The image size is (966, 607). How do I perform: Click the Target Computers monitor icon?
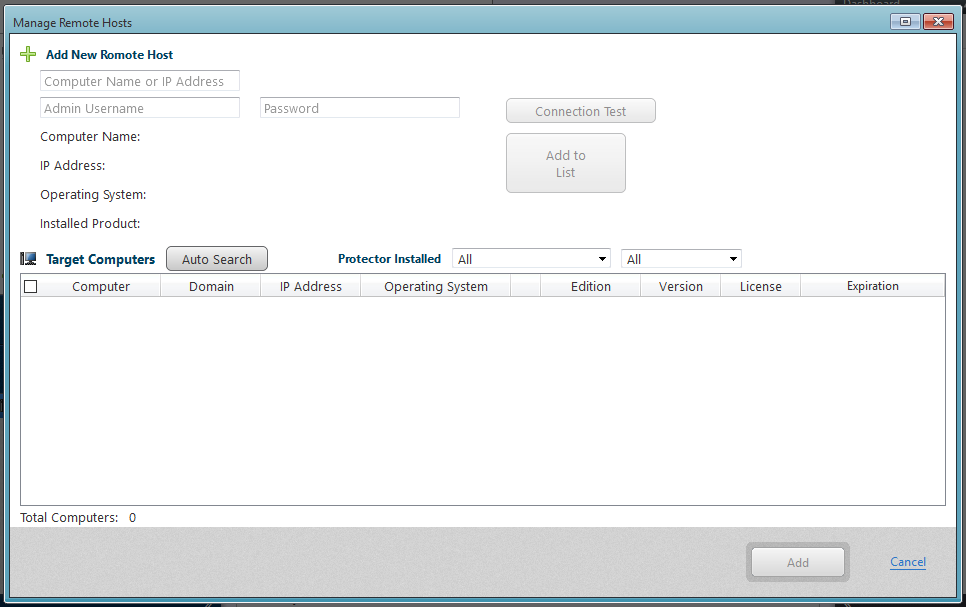click(28, 258)
